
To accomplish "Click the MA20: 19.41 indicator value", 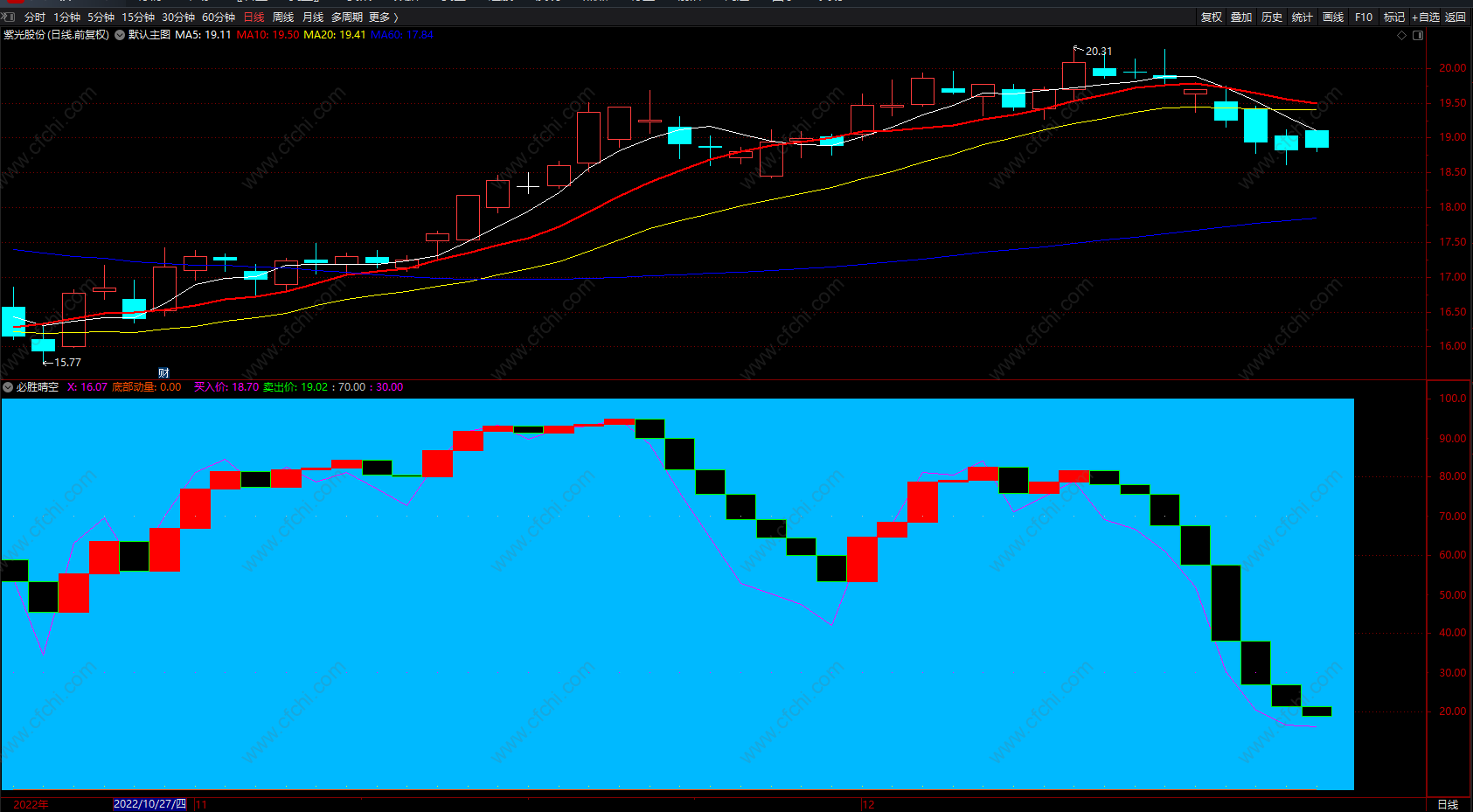I will click(x=335, y=35).
